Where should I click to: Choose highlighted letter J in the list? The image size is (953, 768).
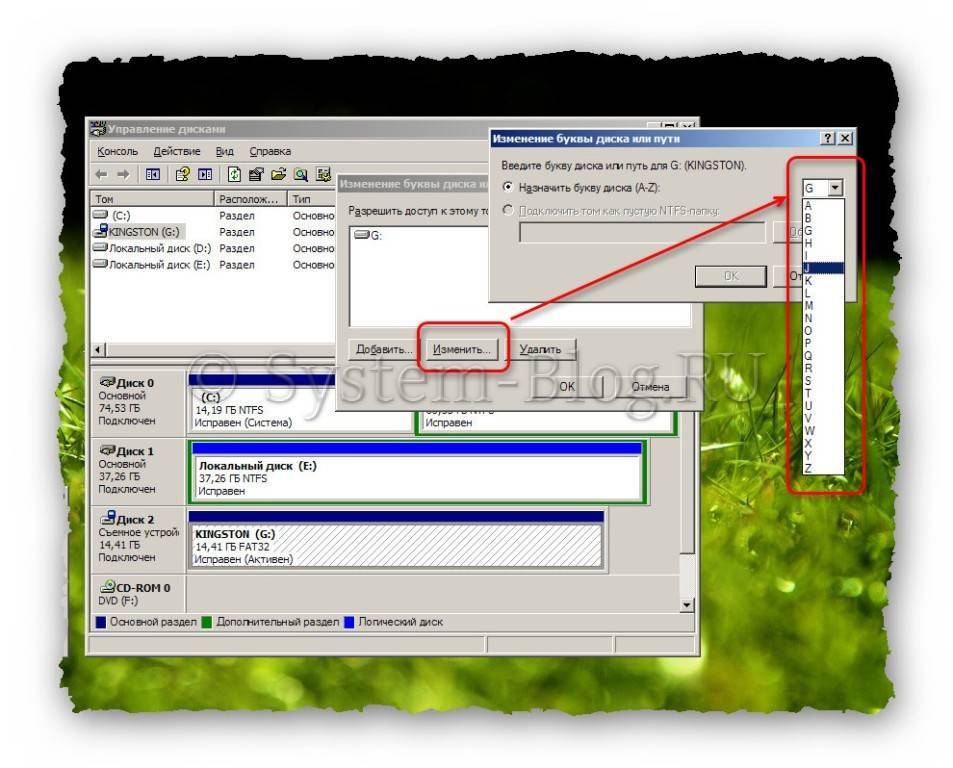click(822, 268)
